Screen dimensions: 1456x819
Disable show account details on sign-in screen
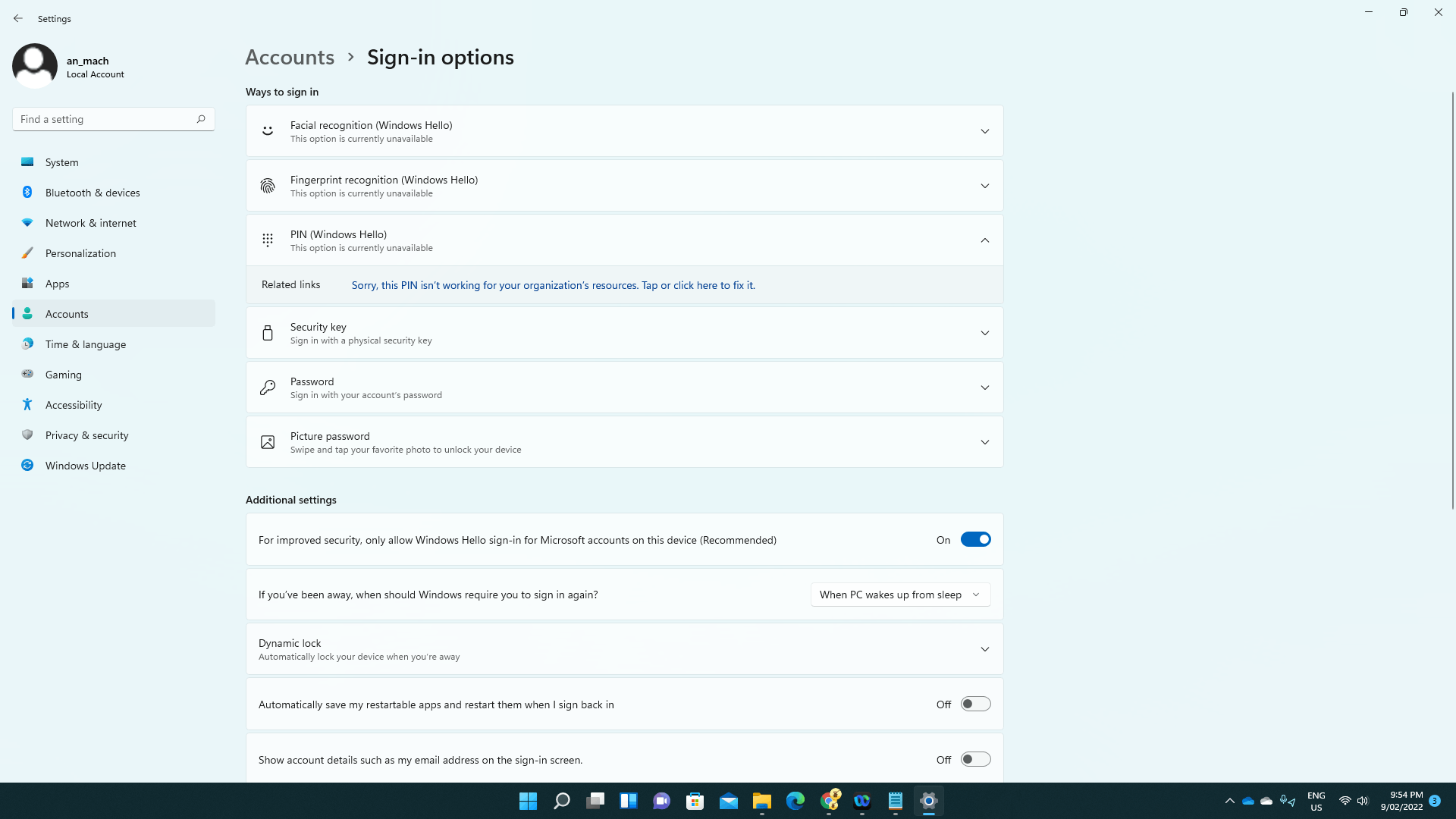point(975,759)
